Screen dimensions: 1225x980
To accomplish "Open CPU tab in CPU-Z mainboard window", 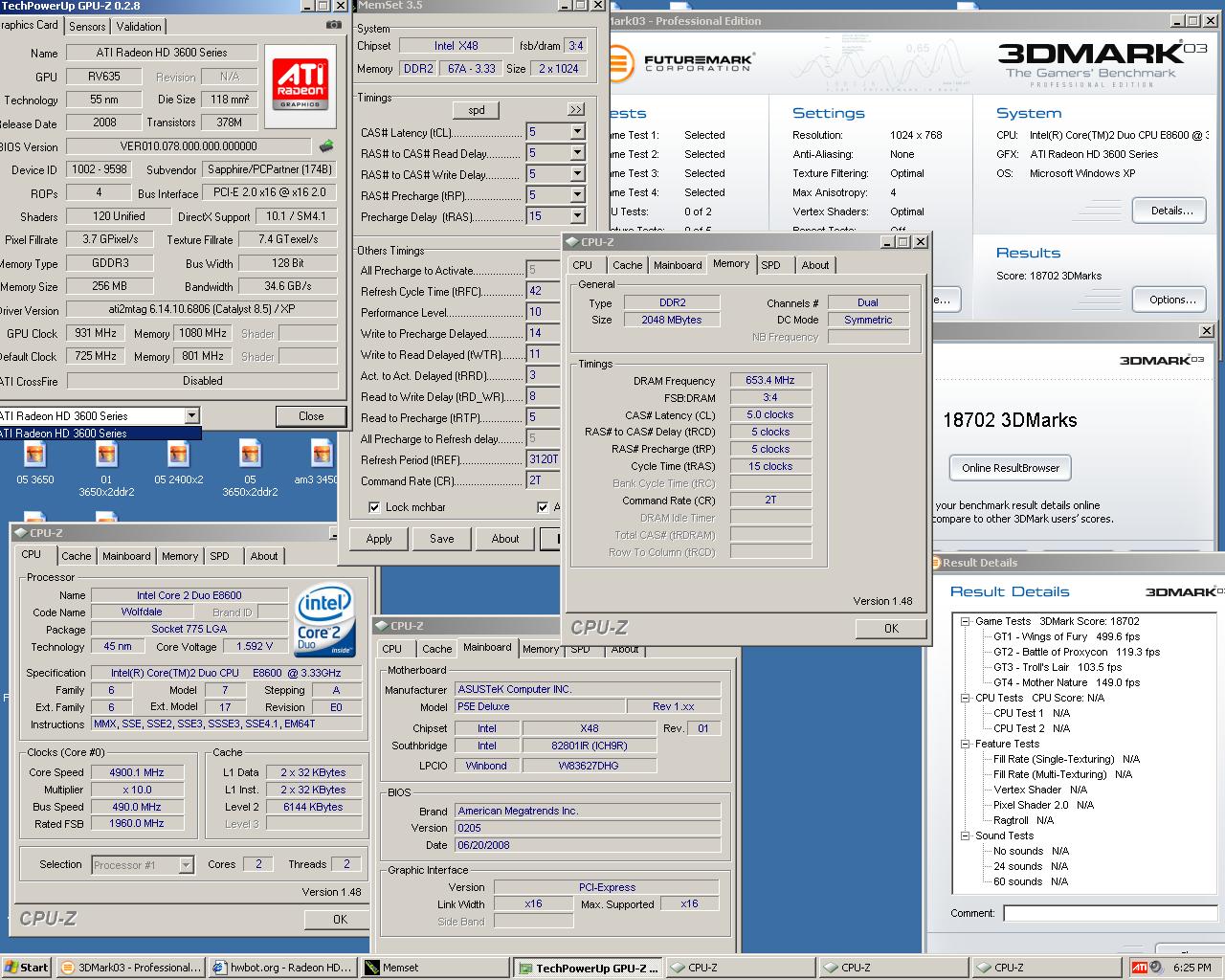I will tap(392, 649).
